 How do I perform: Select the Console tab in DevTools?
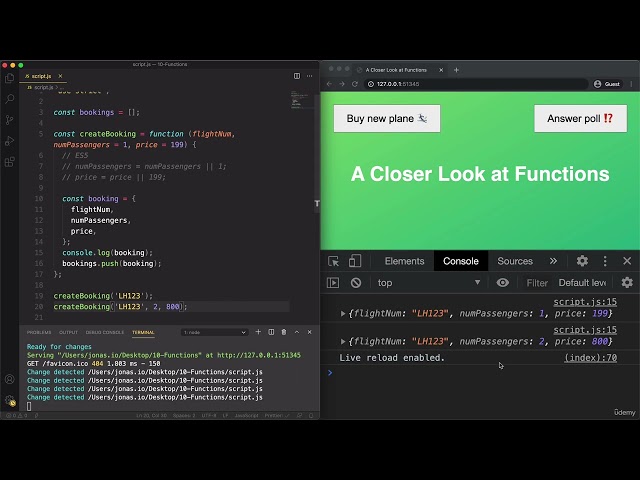coord(460,261)
